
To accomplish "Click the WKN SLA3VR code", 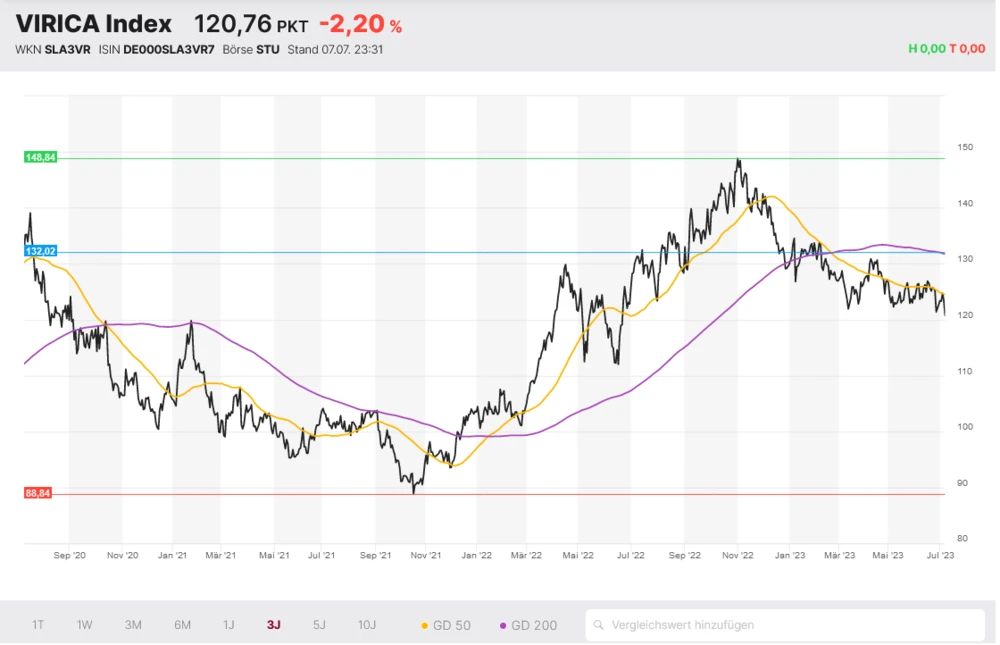I will tap(68, 49).
